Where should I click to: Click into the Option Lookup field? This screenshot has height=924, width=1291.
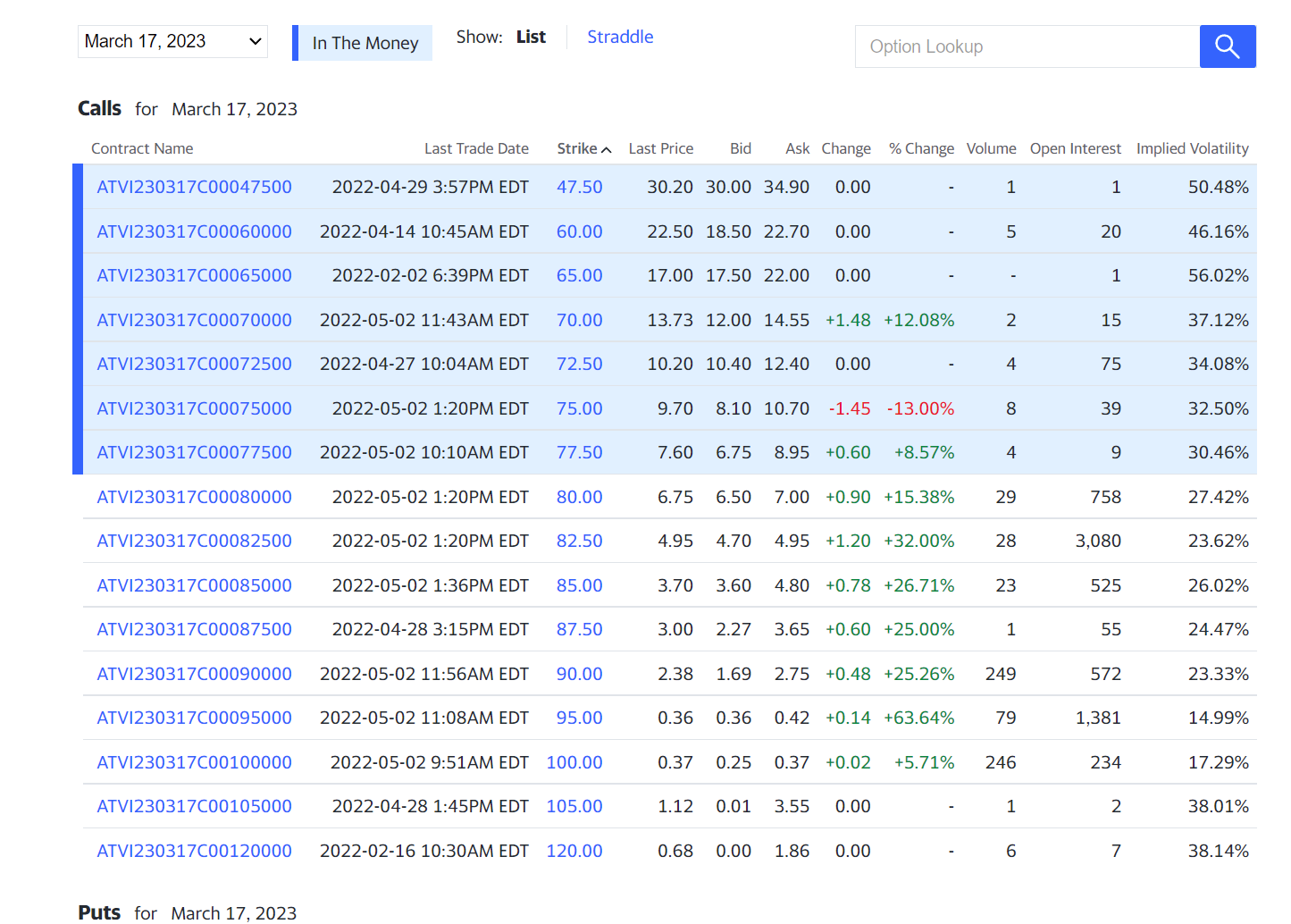pyautogui.click(x=1027, y=46)
